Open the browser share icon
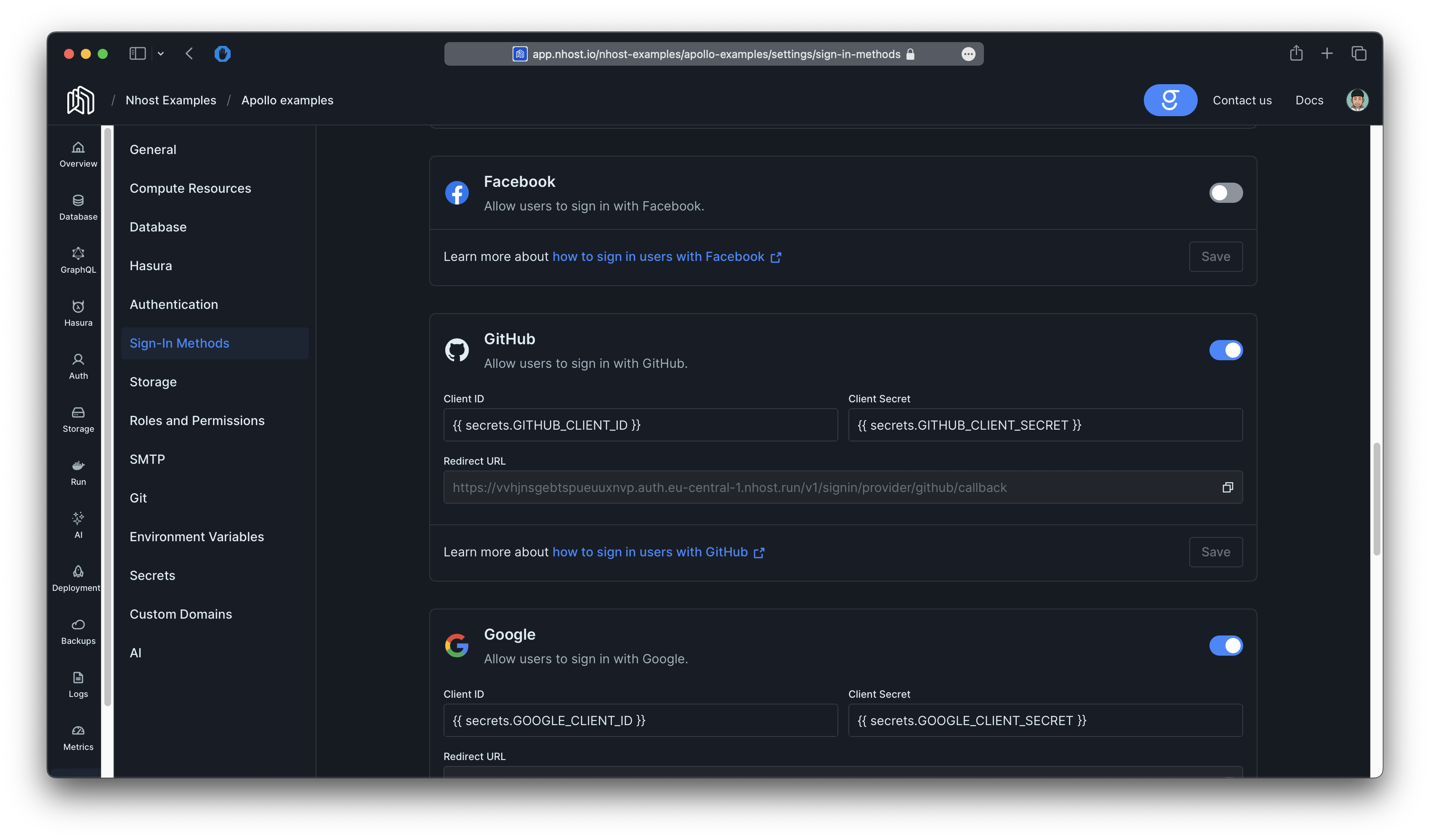This screenshot has width=1430, height=840. point(1295,53)
